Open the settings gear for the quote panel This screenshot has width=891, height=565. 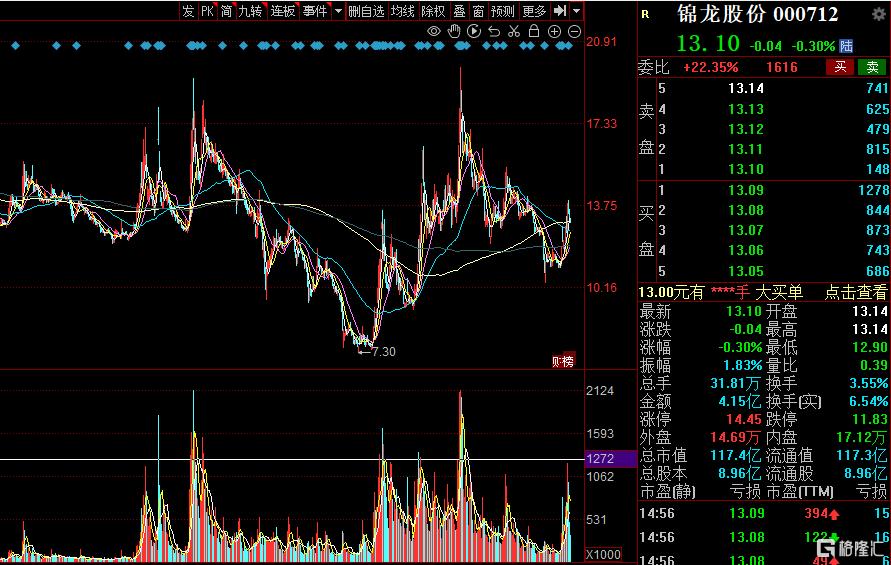click(x=878, y=14)
